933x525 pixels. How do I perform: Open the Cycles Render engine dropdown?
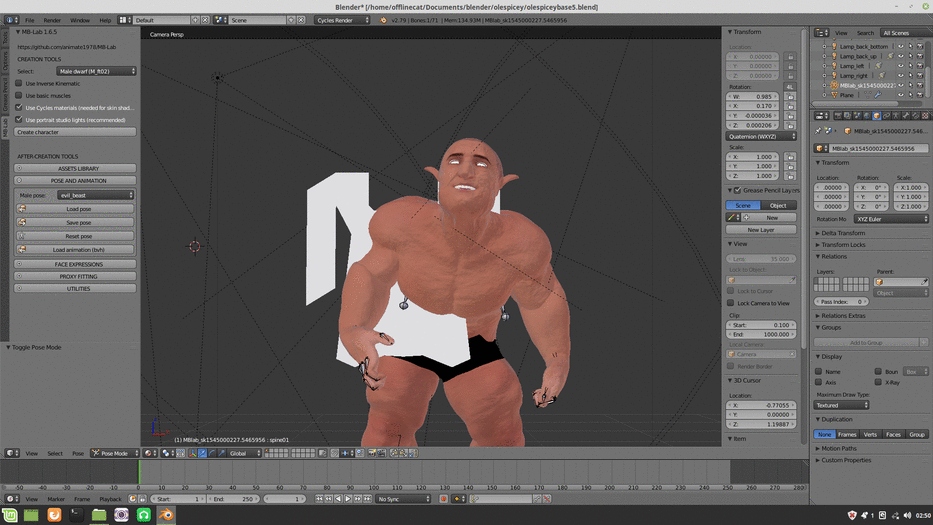point(342,20)
